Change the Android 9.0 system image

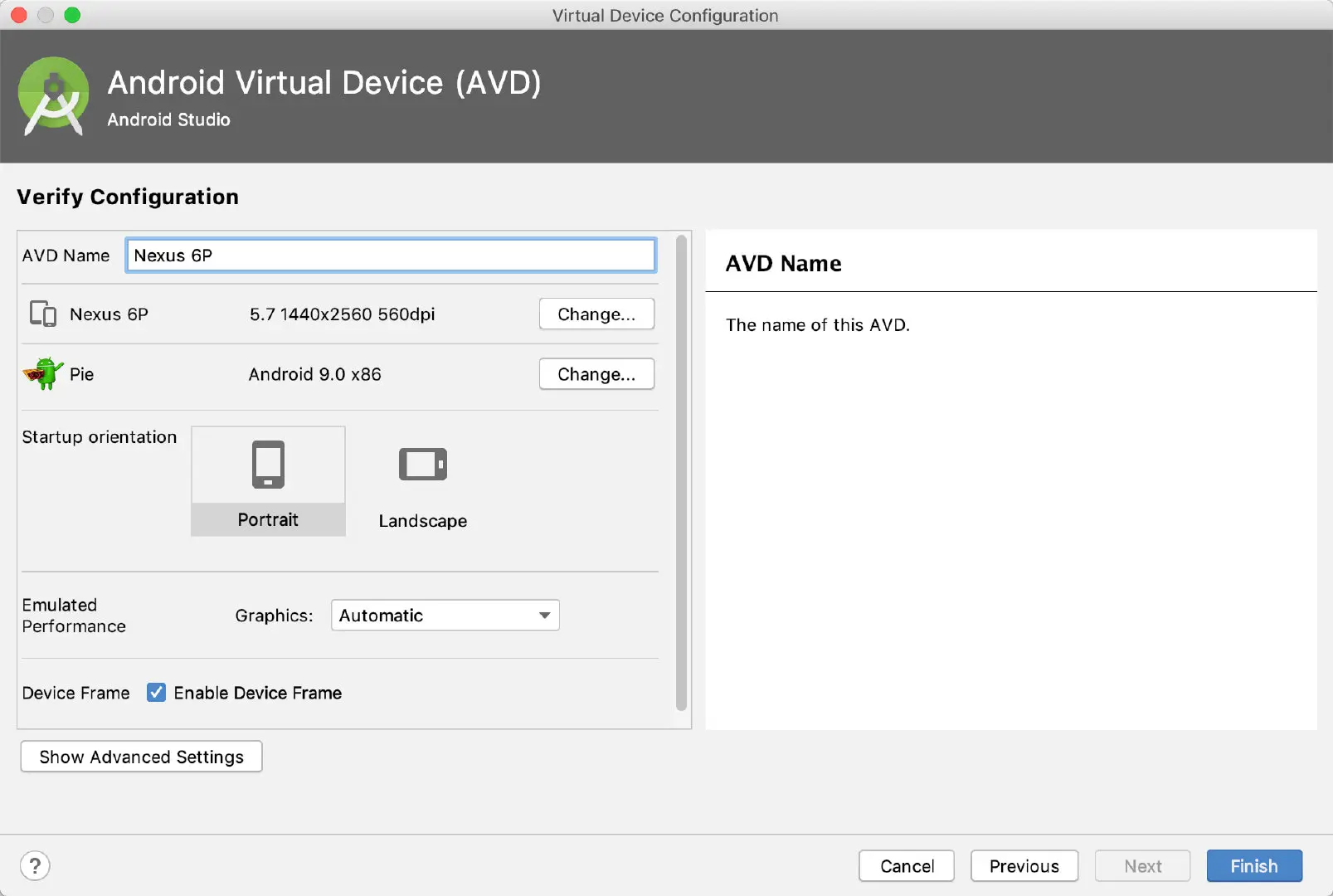coord(596,373)
